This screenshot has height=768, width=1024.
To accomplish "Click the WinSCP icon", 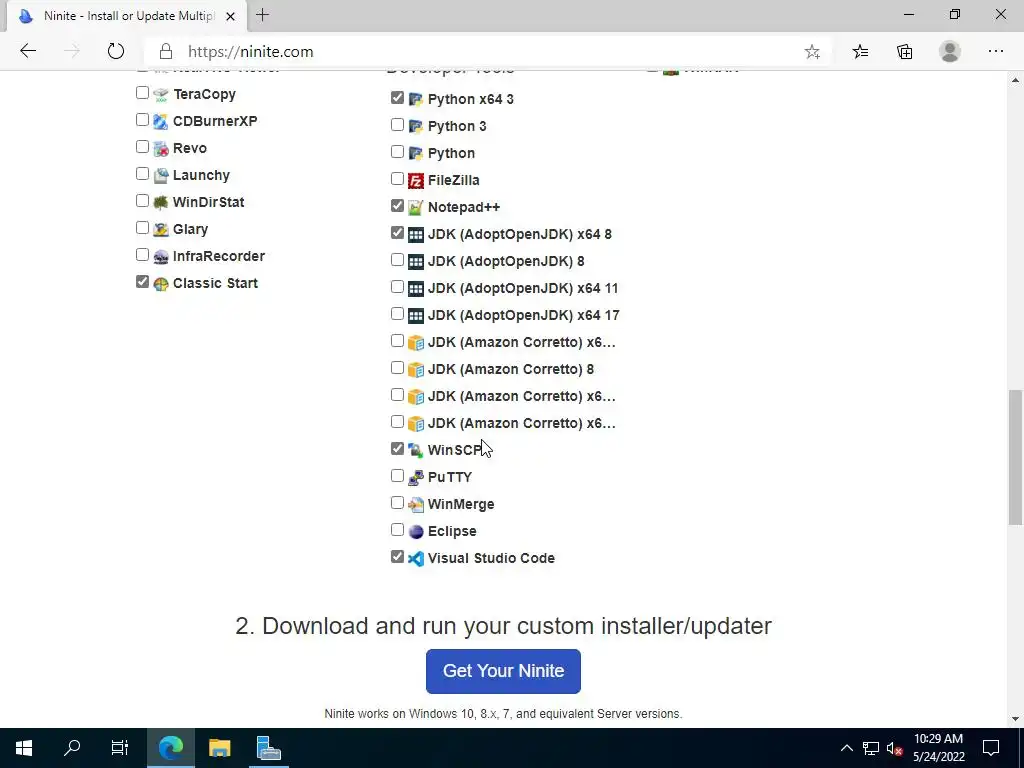I will point(416,451).
